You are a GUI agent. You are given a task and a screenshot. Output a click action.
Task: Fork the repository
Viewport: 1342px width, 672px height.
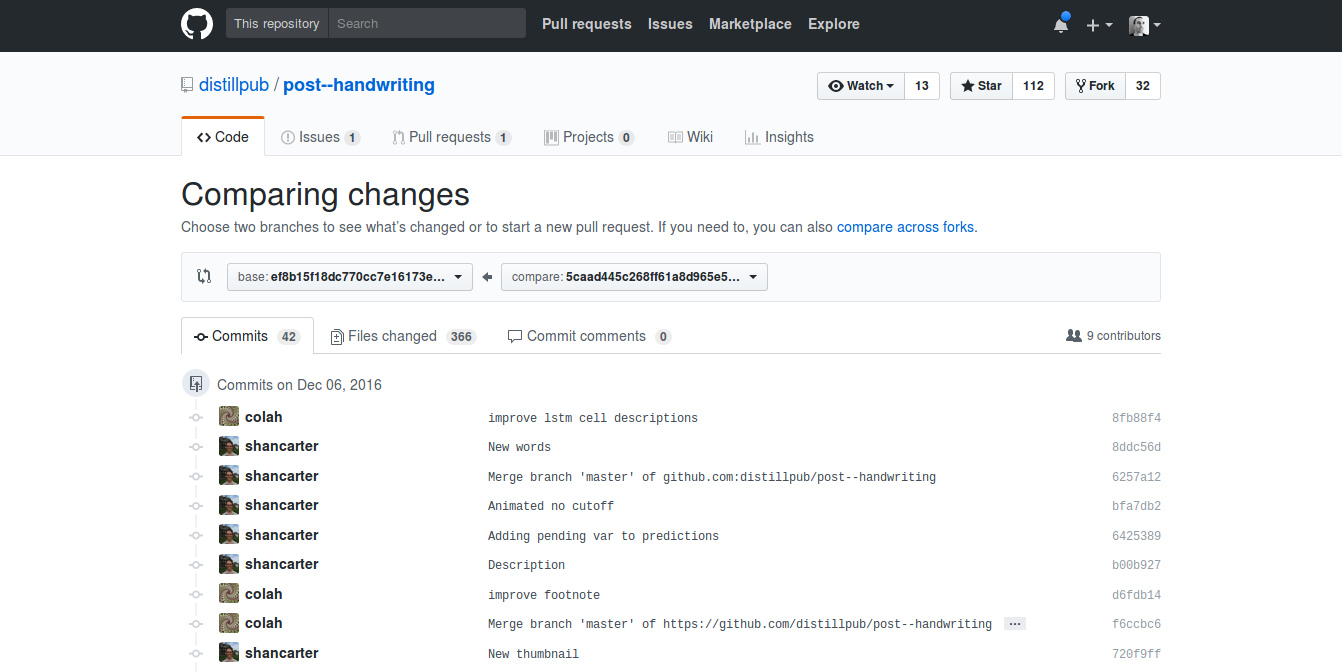[1095, 86]
